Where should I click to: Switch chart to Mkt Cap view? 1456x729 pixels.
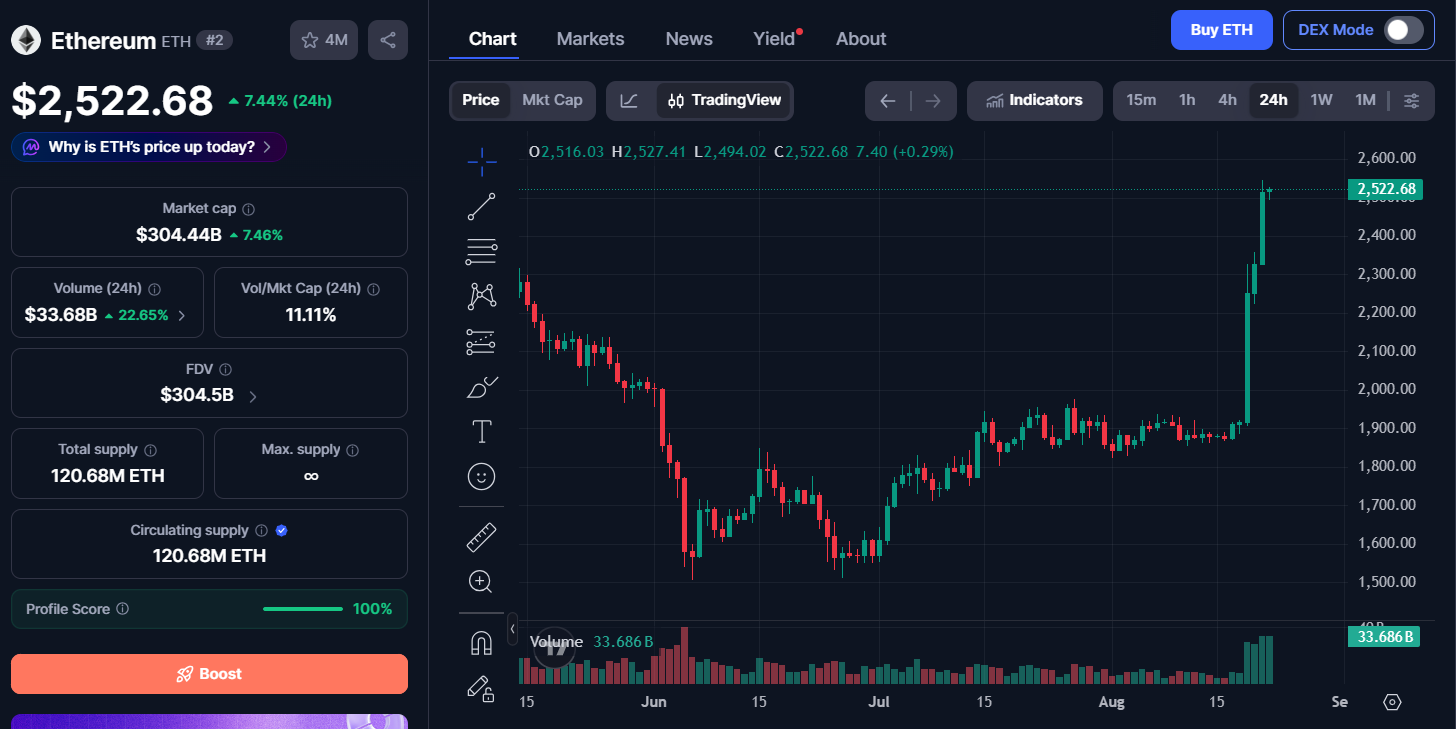[x=552, y=100]
